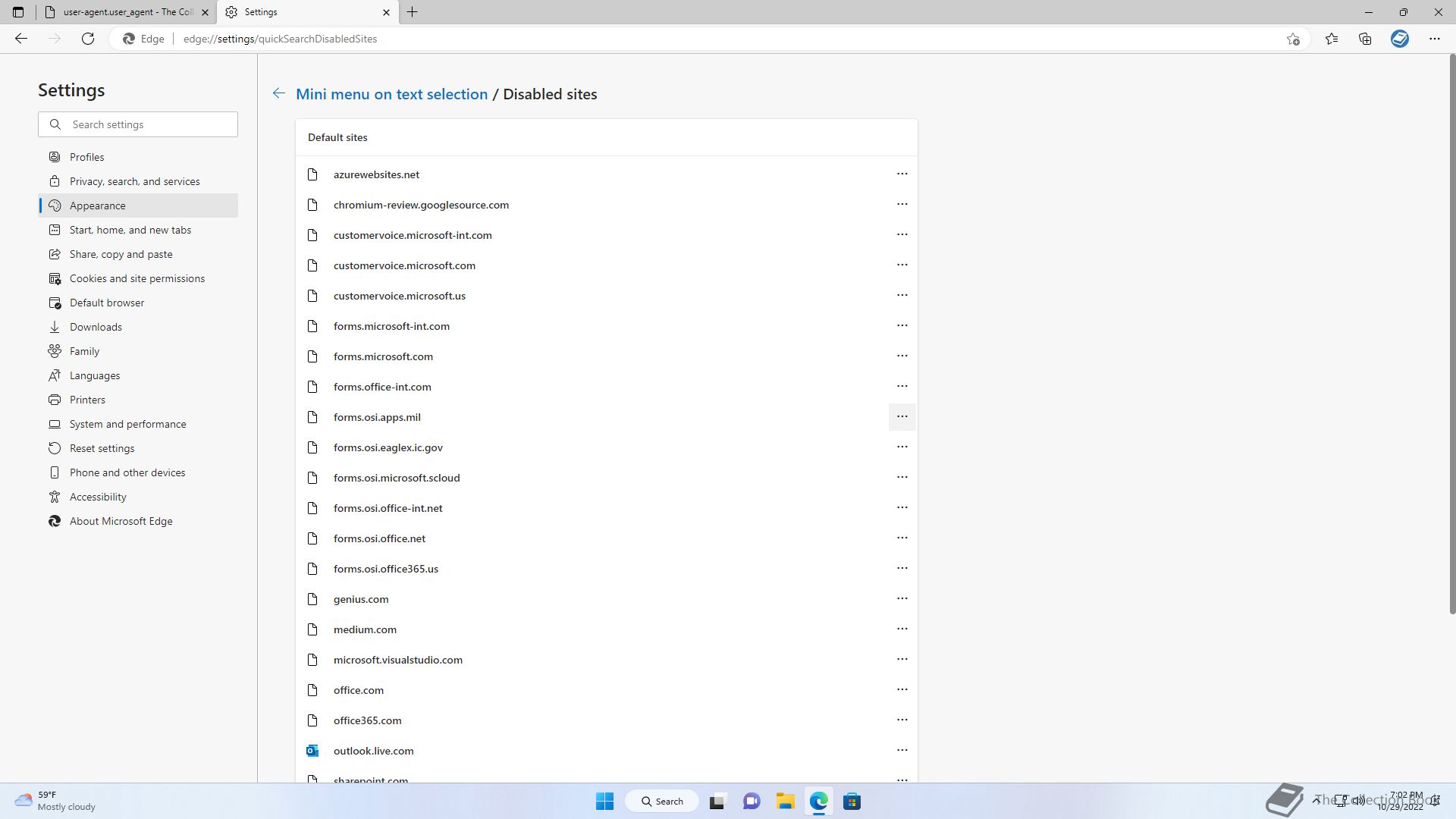Open more options for office.com
Viewport: 1456px width, 819px height.
(902, 690)
